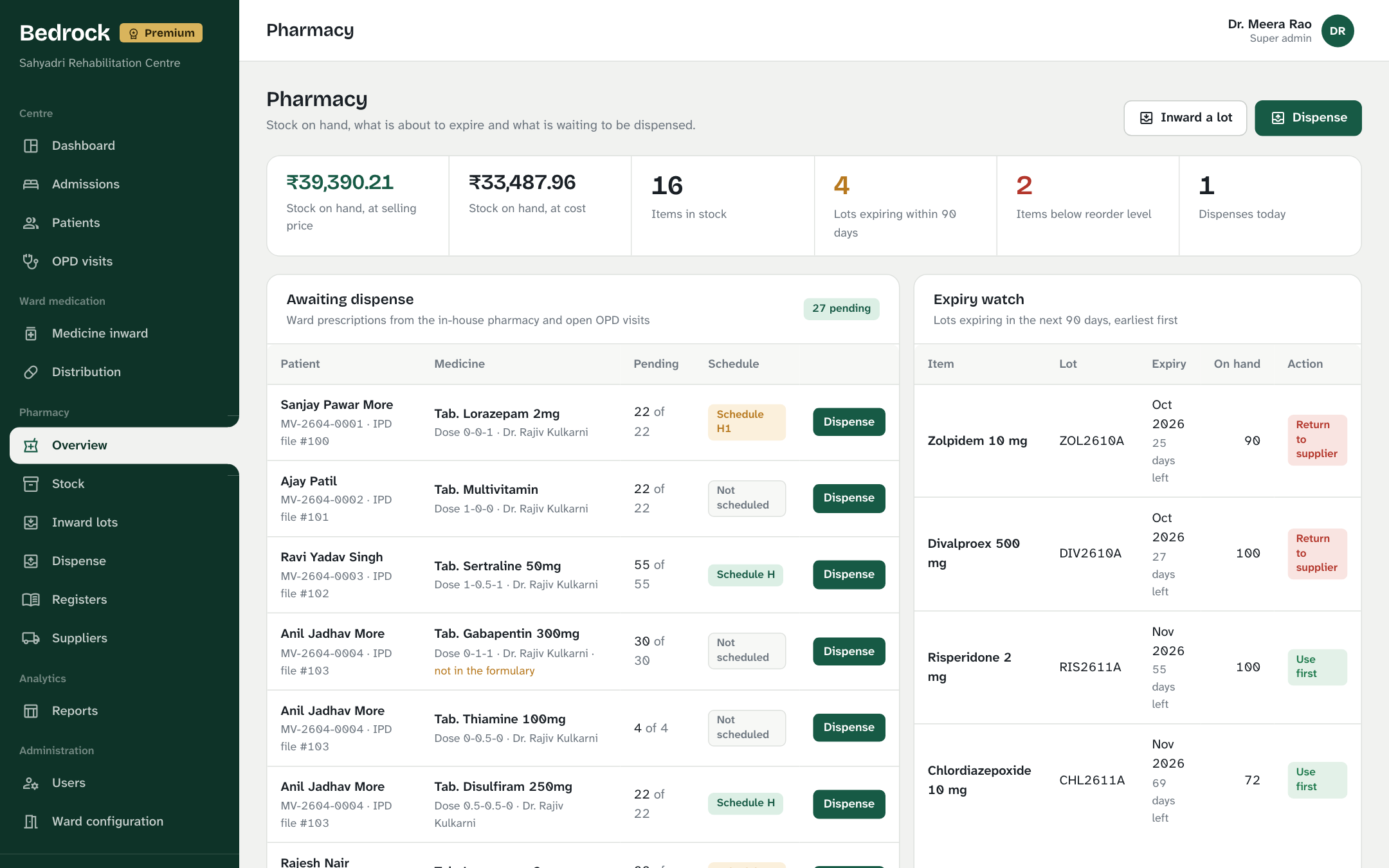Dispense Tab. Multivitamin for Ajay Patil

click(849, 498)
